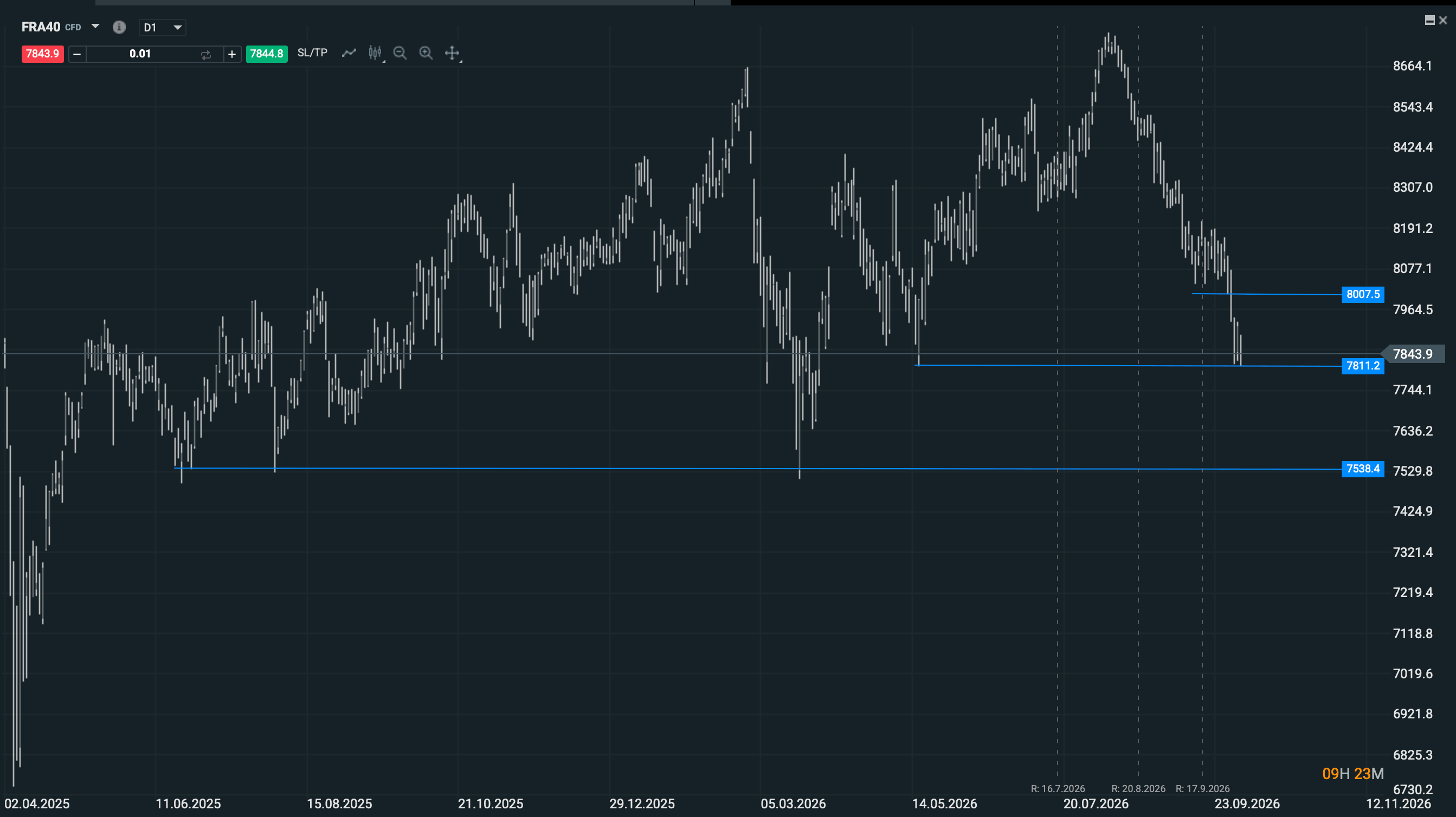Click the FRA40 symbol name
Viewport: 1456px width, 817px height.
(x=41, y=27)
